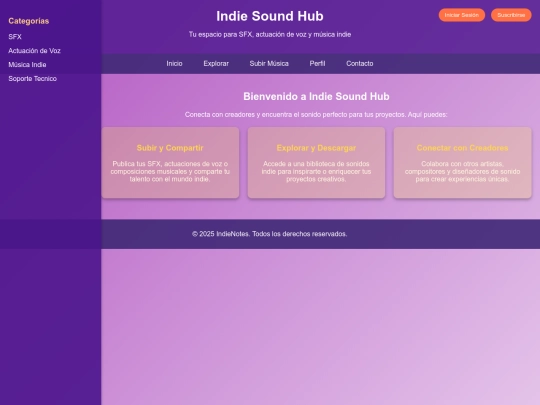Click the Conecta con creadores intro text
Screen dimensions: 540x405
(316, 115)
